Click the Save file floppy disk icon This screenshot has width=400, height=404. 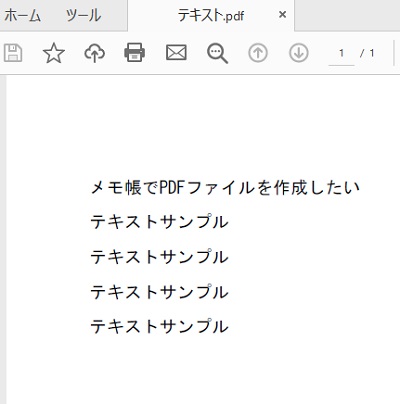pyautogui.click(x=13, y=53)
